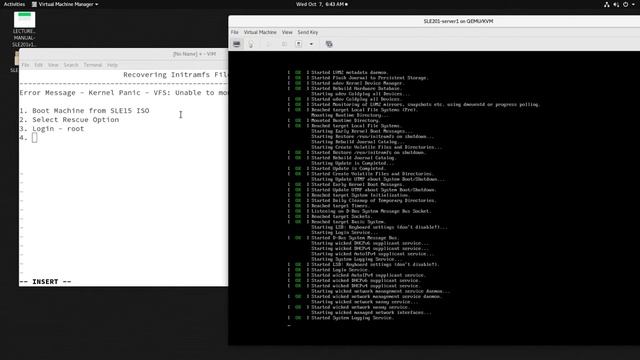
Task: Click the 'Starting Login Service' console line
Action: pos(345,232)
